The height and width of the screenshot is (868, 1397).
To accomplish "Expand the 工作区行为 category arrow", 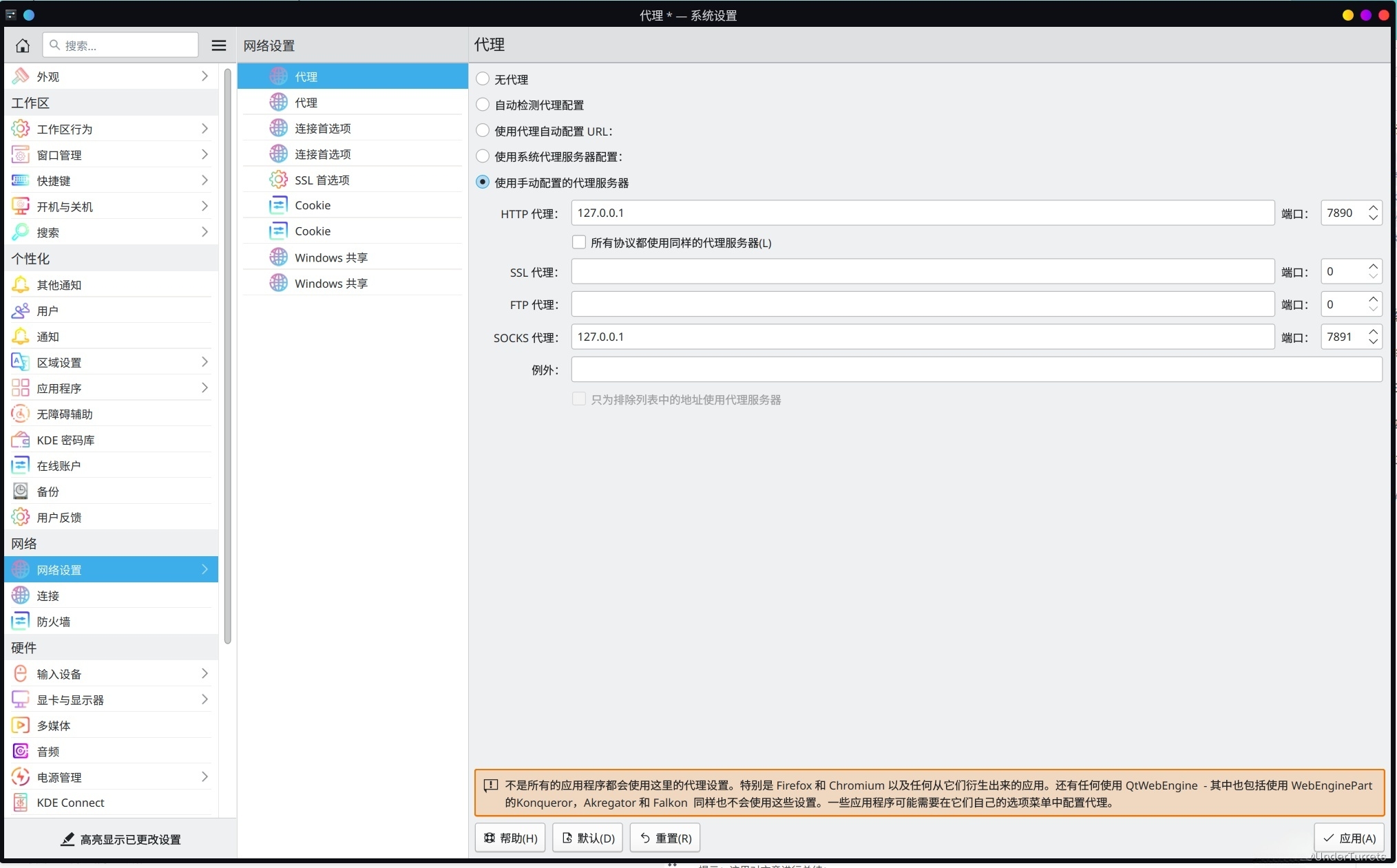I will pos(204,129).
